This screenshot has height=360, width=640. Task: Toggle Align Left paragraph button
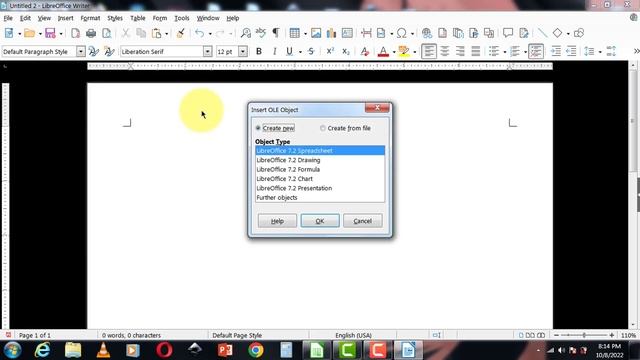pos(429,51)
